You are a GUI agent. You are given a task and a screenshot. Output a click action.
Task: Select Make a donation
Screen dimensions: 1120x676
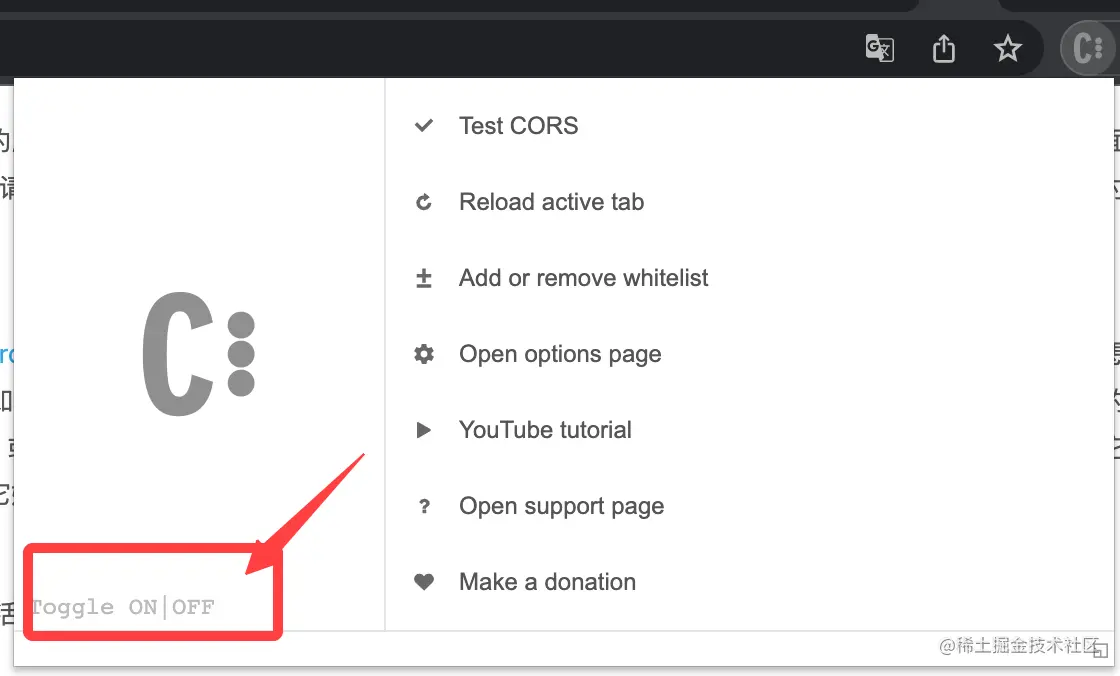547,582
